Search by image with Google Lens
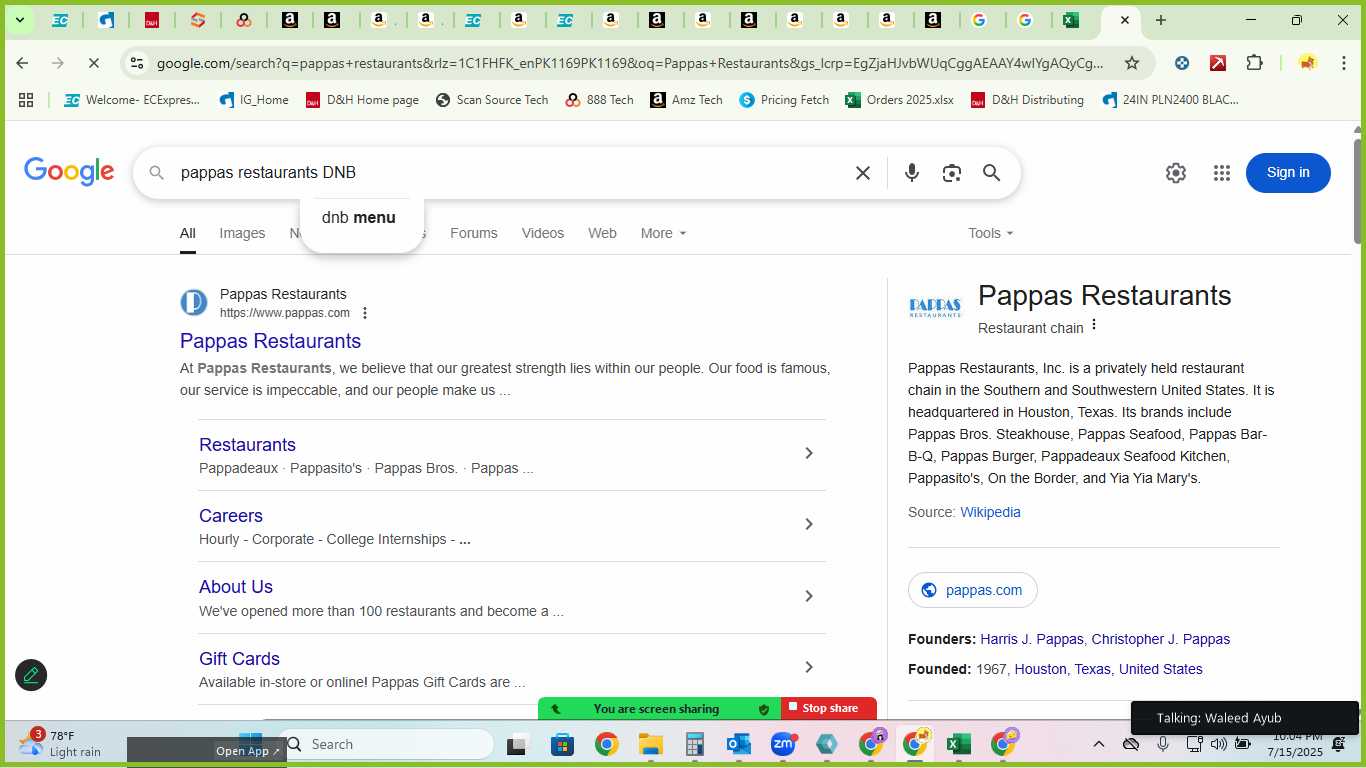The height and width of the screenshot is (768, 1366). point(951,173)
